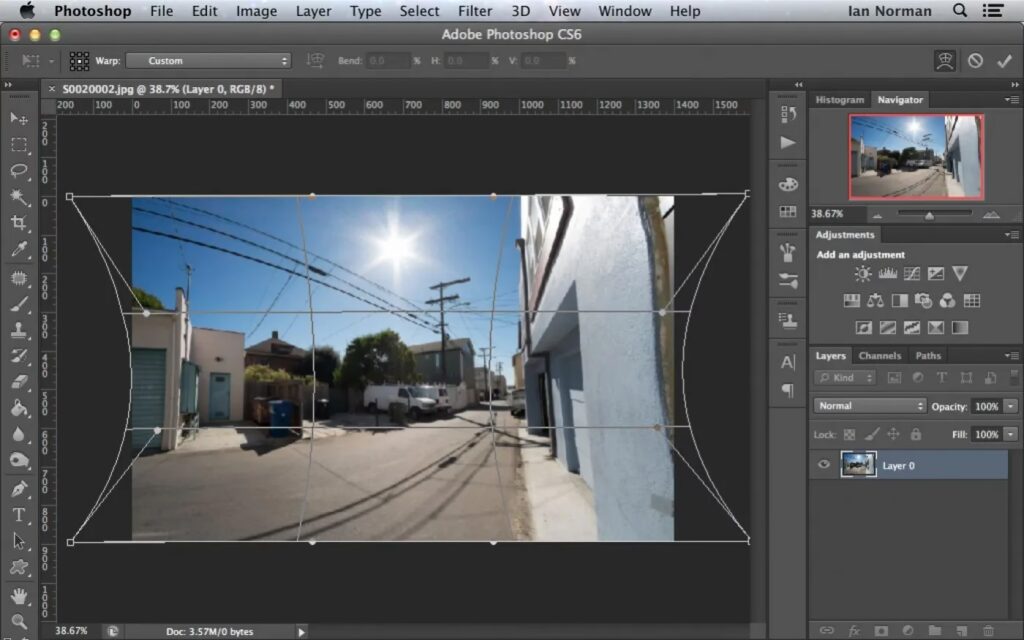Viewport: 1024px width, 640px height.
Task: Open the blend mode dropdown showing Normal
Action: tap(870, 406)
